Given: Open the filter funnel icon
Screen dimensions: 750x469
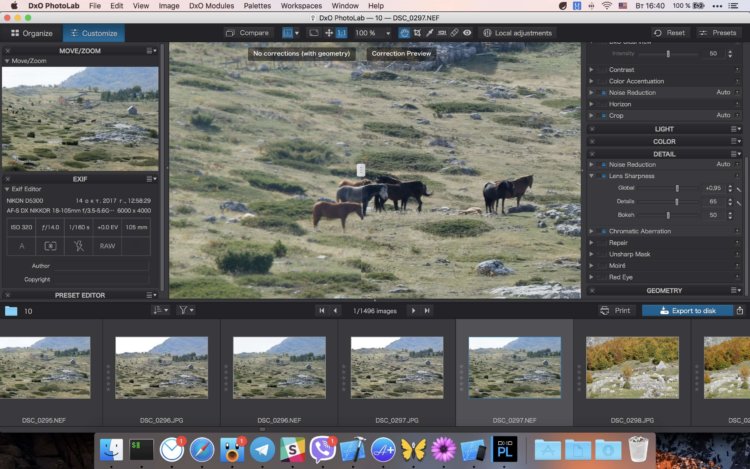Looking at the screenshot, I should [186, 310].
